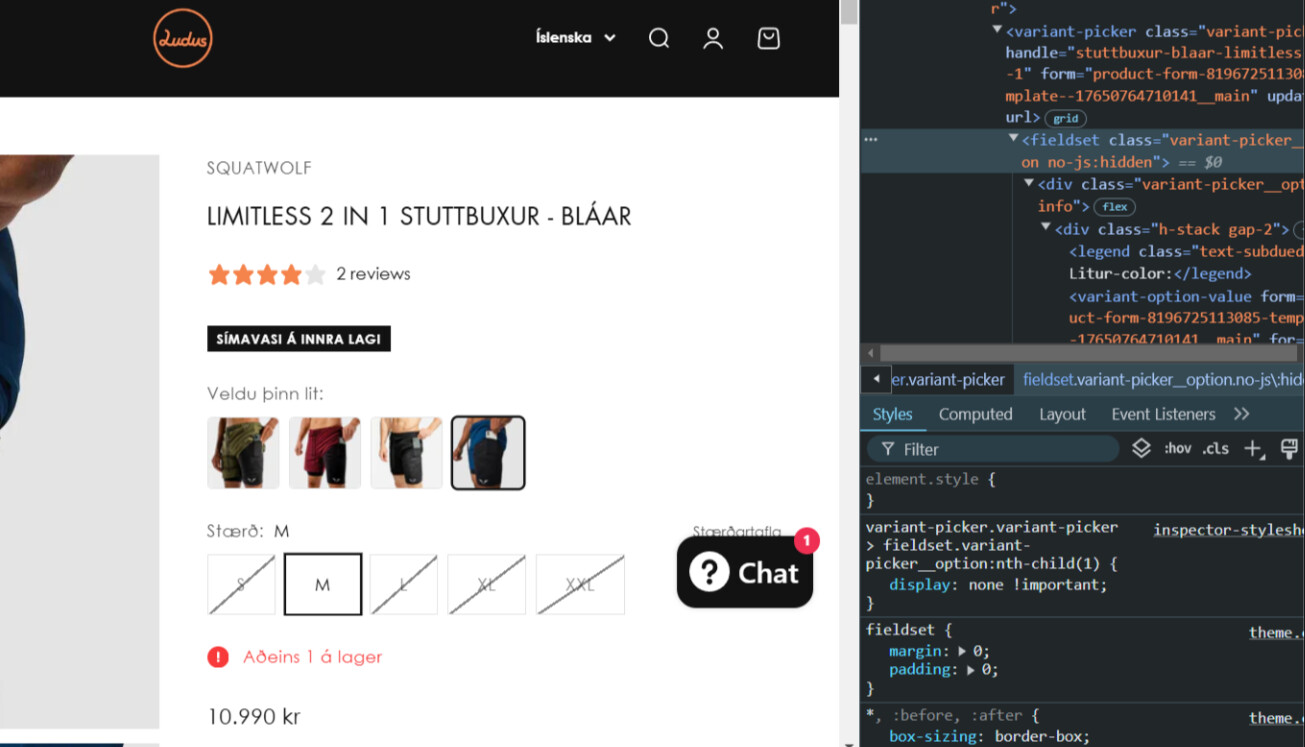Choose the burgundy red shorts color swatch
This screenshot has width=1305, height=747.
325,453
